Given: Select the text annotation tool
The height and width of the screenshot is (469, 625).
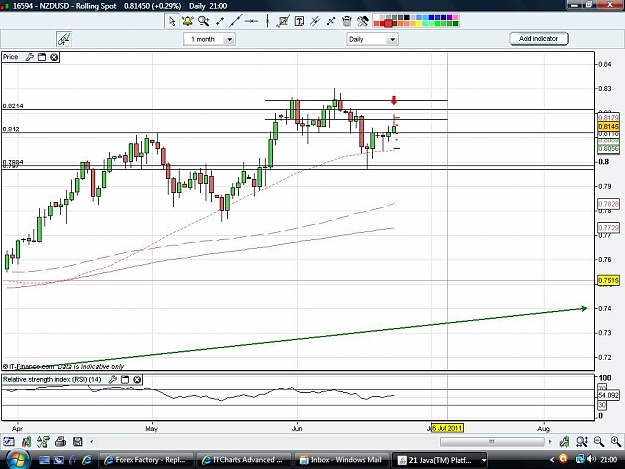Looking at the screenshot, I should pos(299,21).
